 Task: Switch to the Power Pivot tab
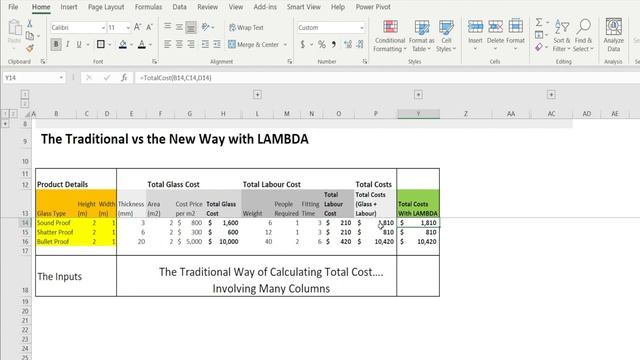tap(373, 7)
